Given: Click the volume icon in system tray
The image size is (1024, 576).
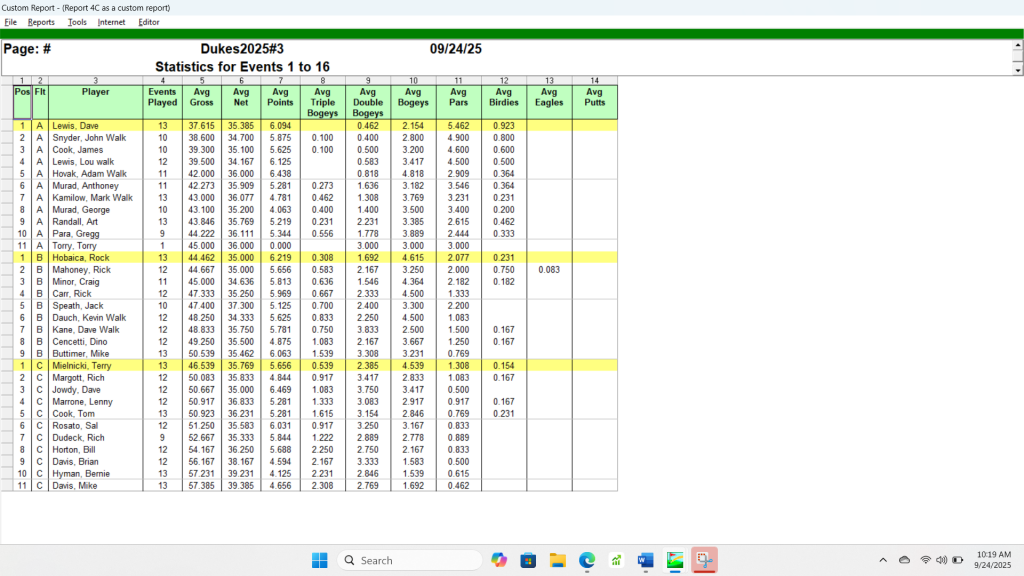Looking at the screenshot, I should pyautogui.click(x=941, y=560).
